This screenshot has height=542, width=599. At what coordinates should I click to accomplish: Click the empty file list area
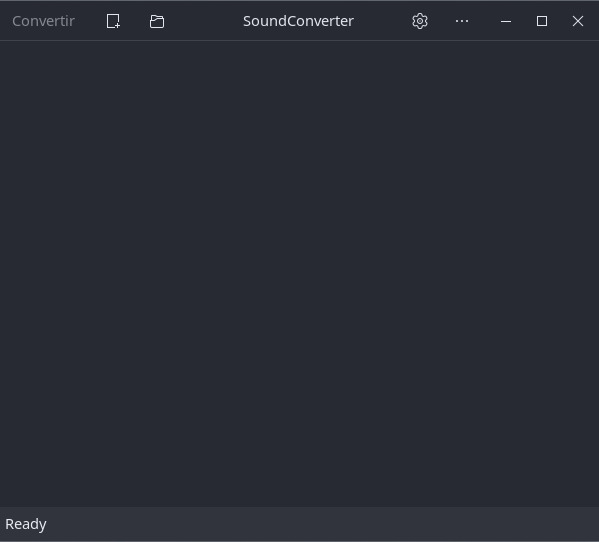click(300, 273)
